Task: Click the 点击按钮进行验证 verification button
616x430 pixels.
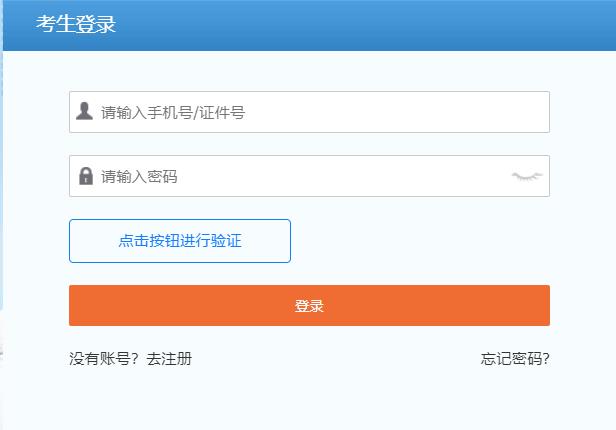Action: [180, 241]
